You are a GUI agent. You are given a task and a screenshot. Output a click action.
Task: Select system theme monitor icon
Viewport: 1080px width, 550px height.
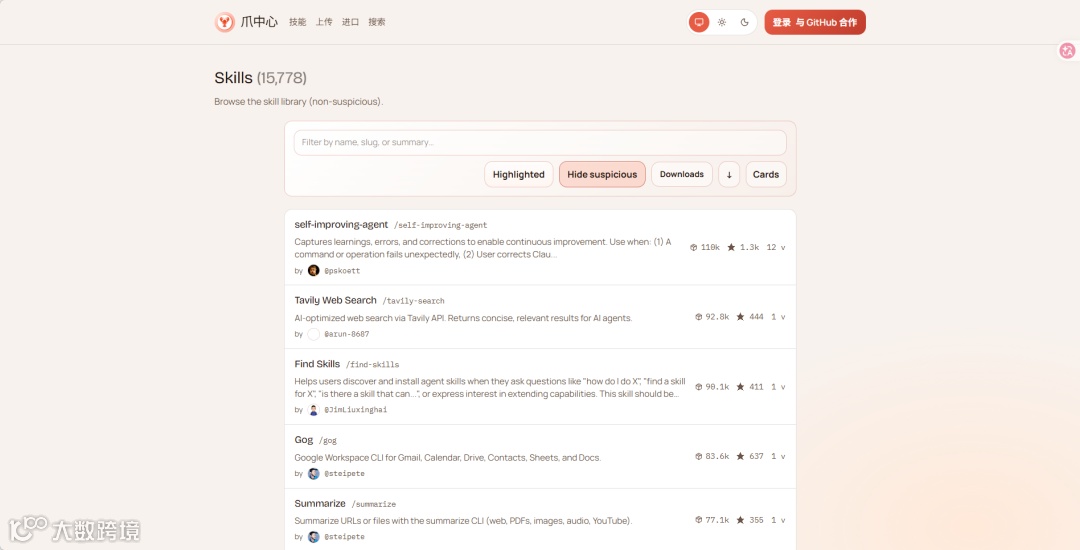tap(698, 22)
